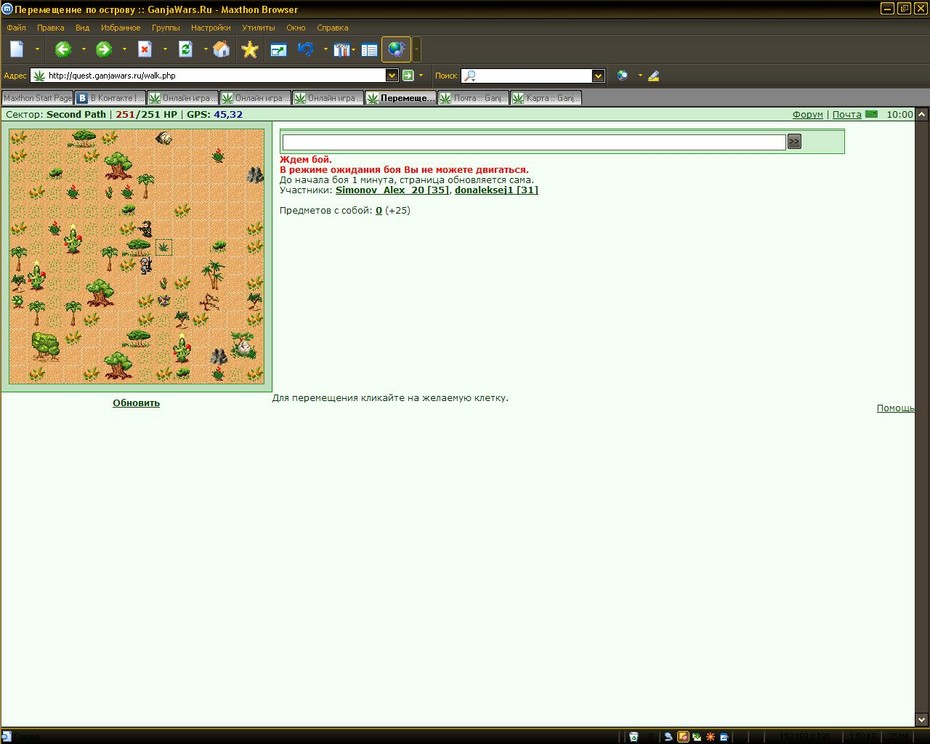This screenshot has width=930, height=744.
Task: Click the highlighter pen icon near search
Action: [654, 75]
